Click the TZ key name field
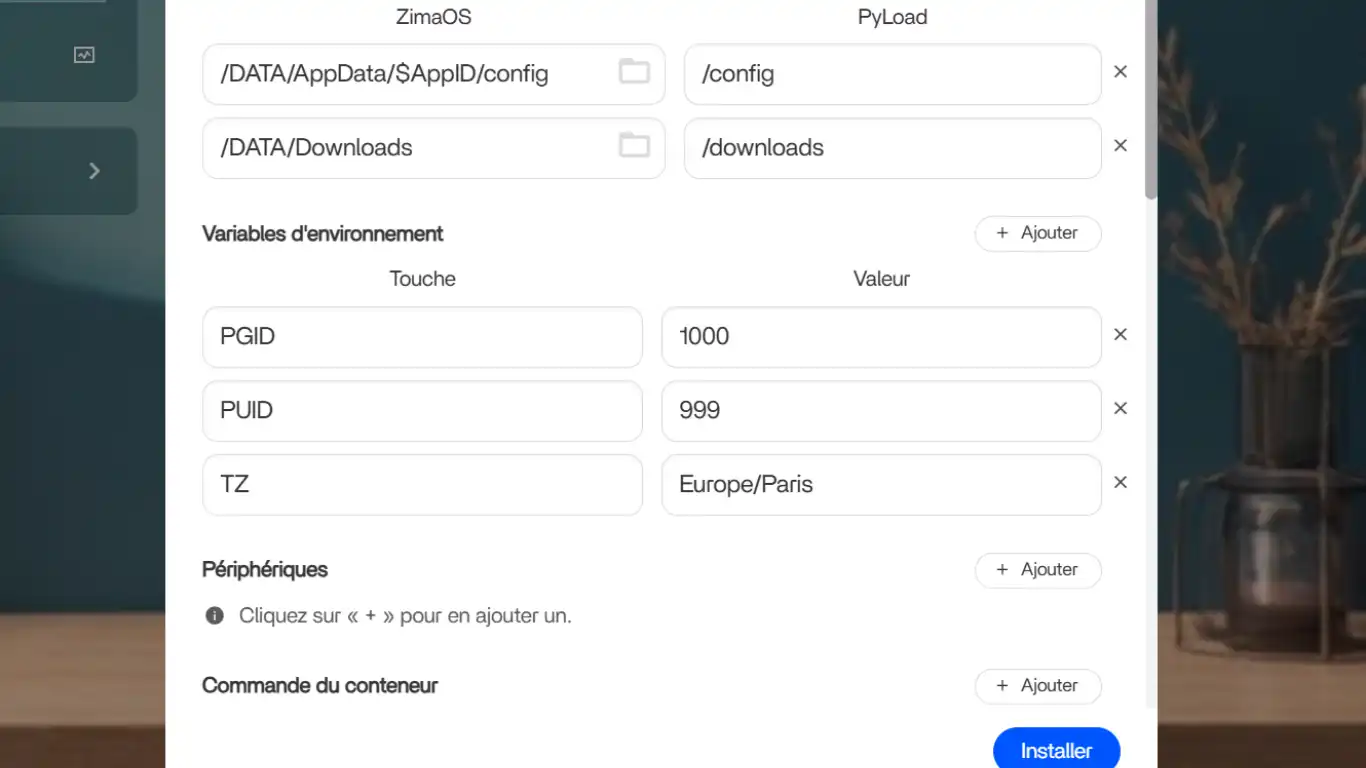Screen dimensions: 1366x768 pyautogui.click(x=422, y=485)
